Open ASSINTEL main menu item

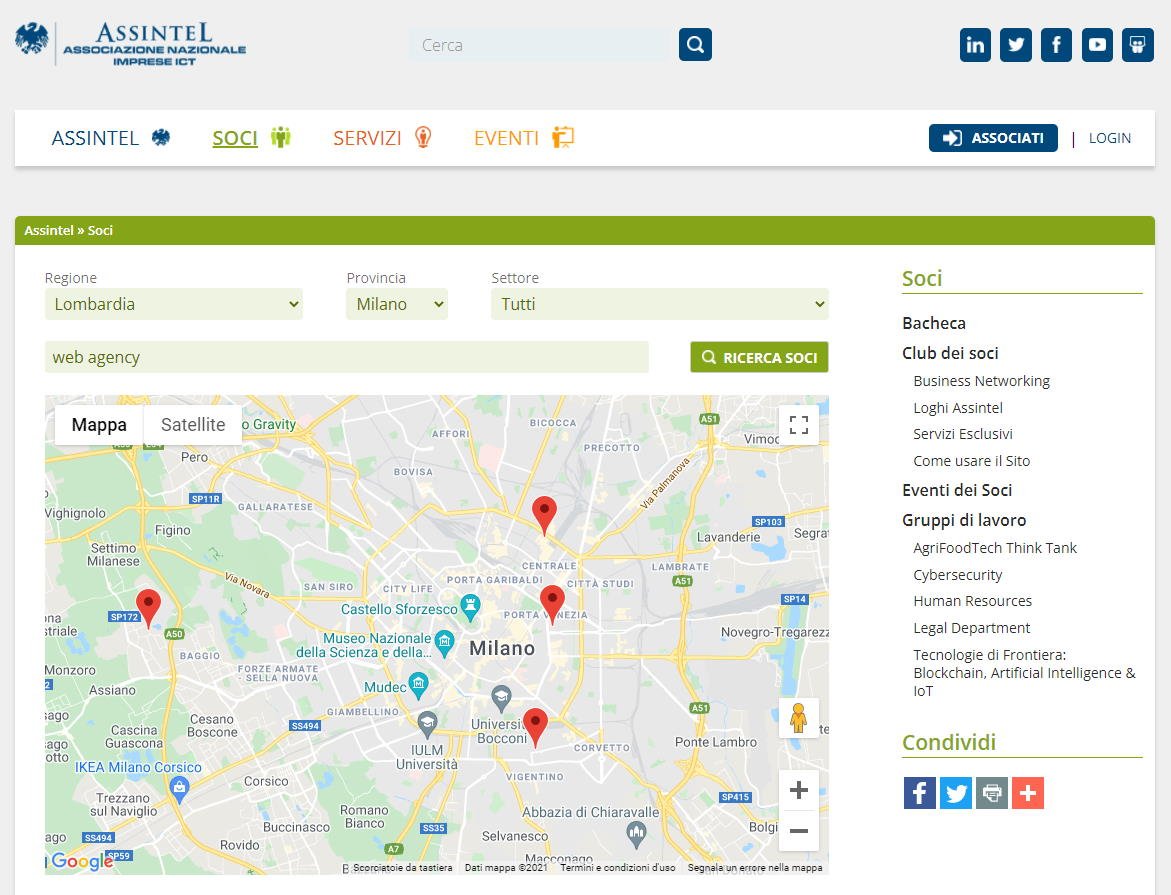pyautogui.click(x=111, y=138)
